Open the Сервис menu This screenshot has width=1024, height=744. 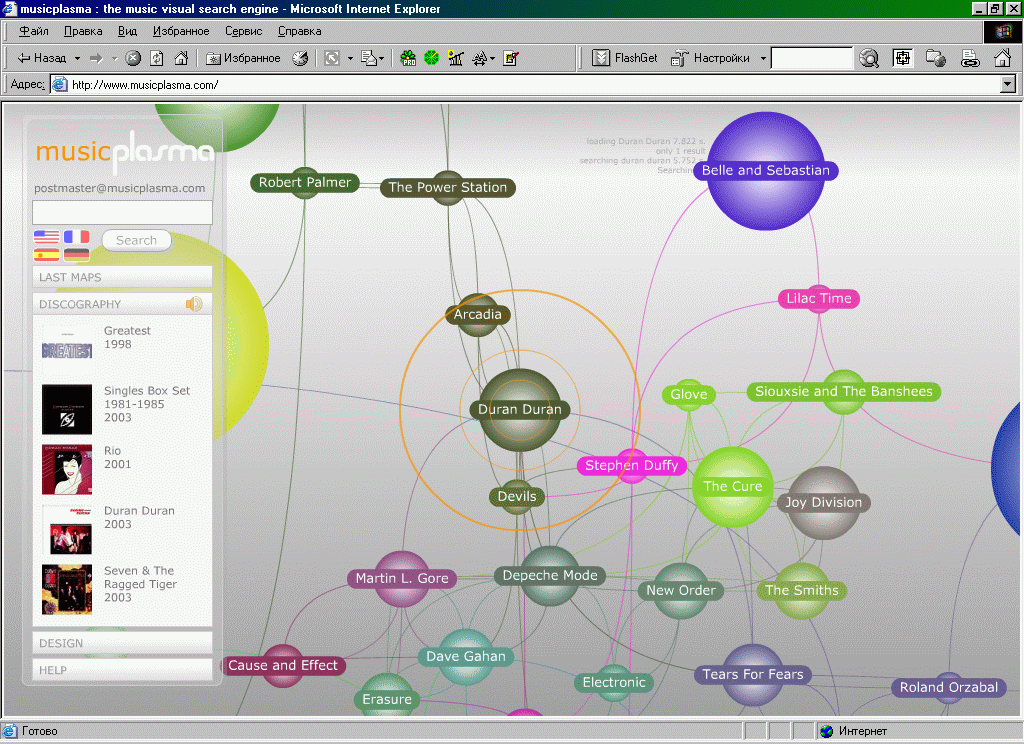coord(244,31)
